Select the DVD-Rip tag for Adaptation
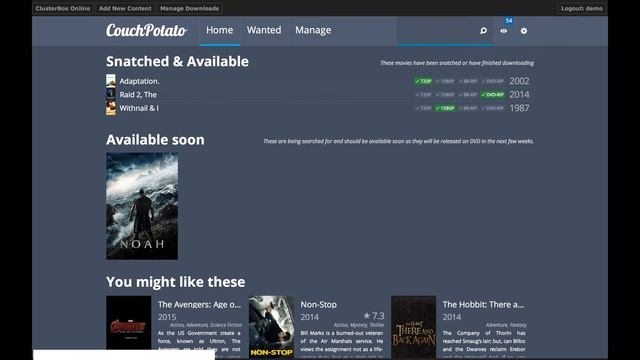This screenshot has height=360, width=640. 493,81
